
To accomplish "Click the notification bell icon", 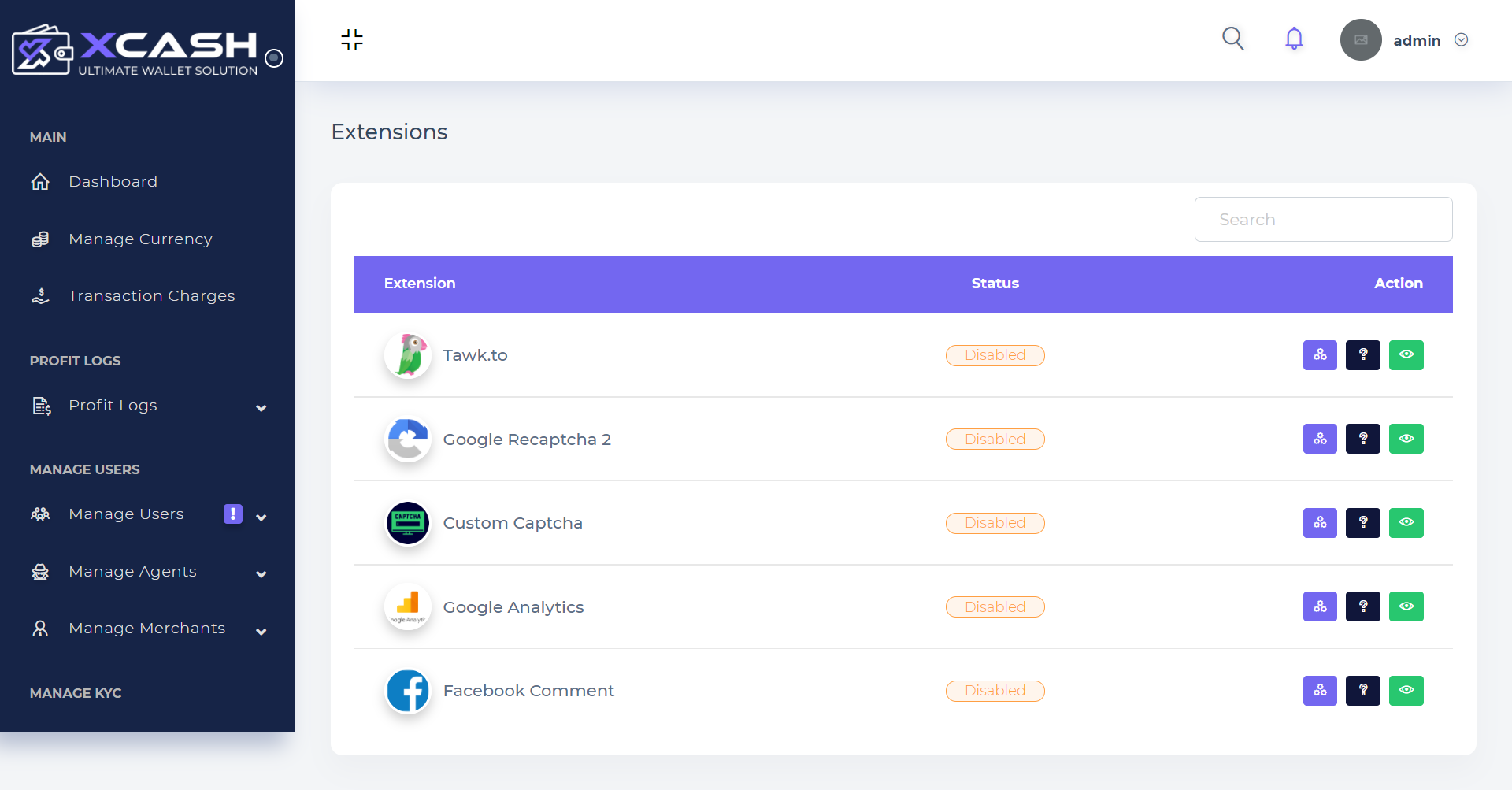I will pos(1294,39).
